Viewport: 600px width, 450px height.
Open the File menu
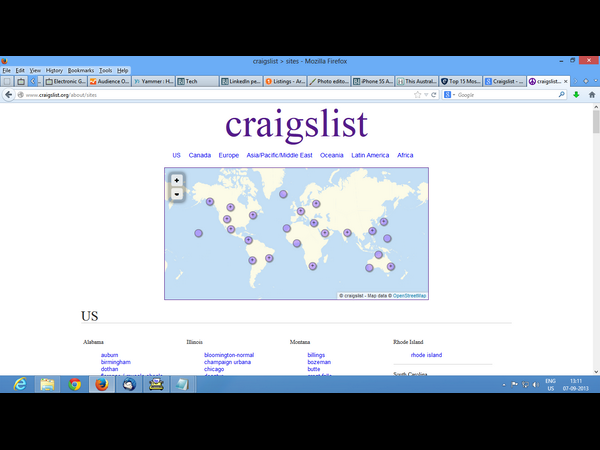(7, 70)
